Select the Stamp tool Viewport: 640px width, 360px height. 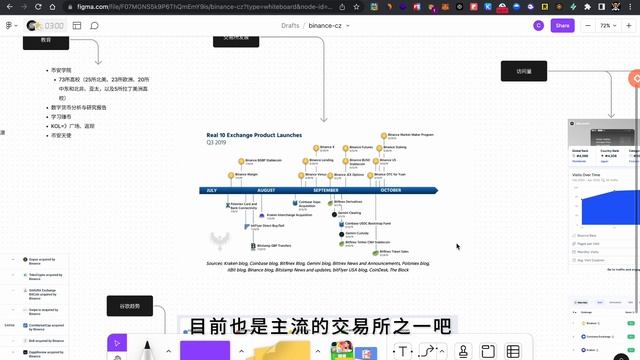click(463, 351)
